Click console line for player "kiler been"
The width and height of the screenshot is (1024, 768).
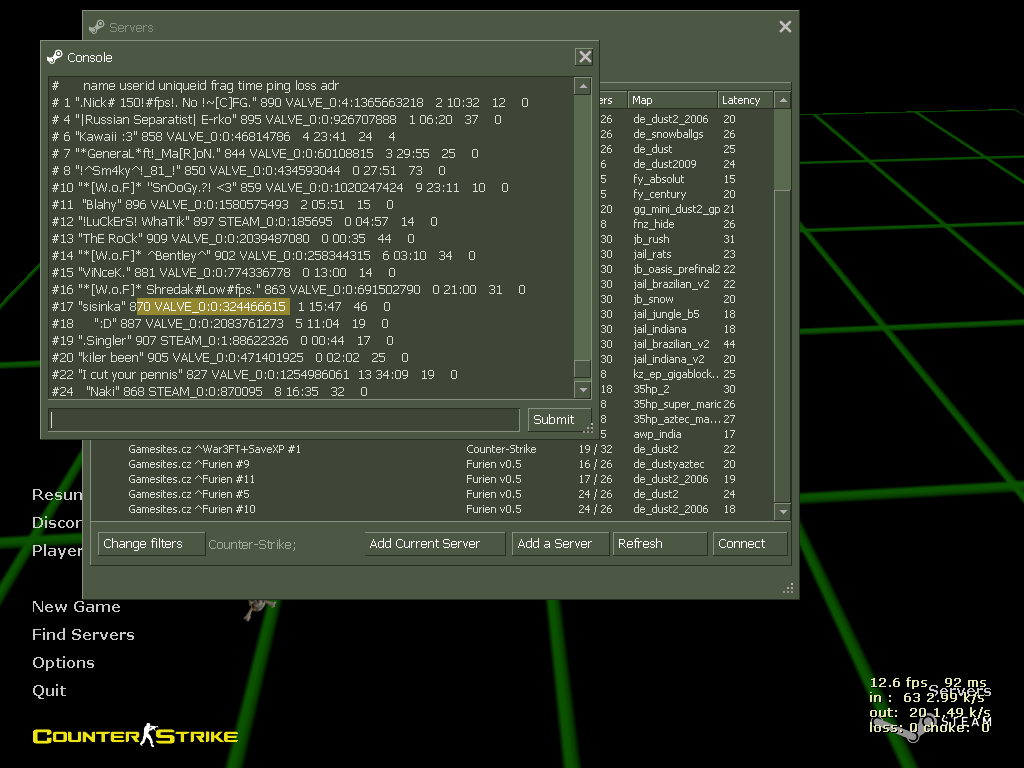coord(230,358)
